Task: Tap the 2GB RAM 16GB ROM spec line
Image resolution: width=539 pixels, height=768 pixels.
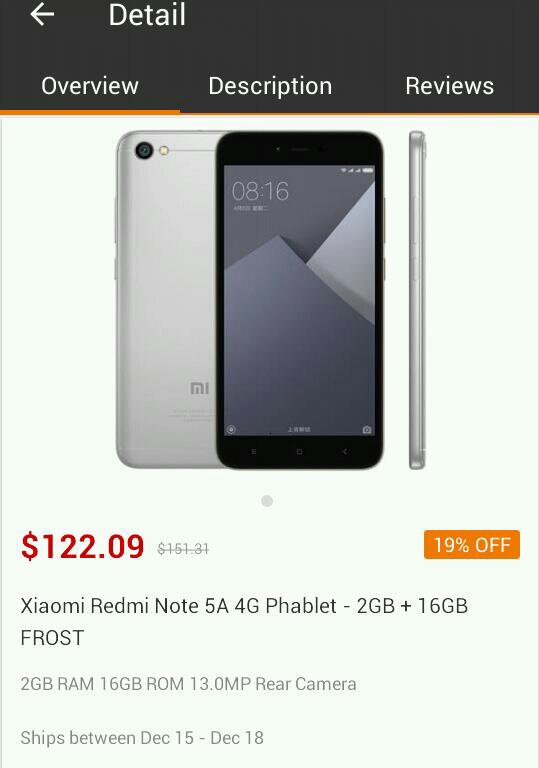Action: (188, 684)
